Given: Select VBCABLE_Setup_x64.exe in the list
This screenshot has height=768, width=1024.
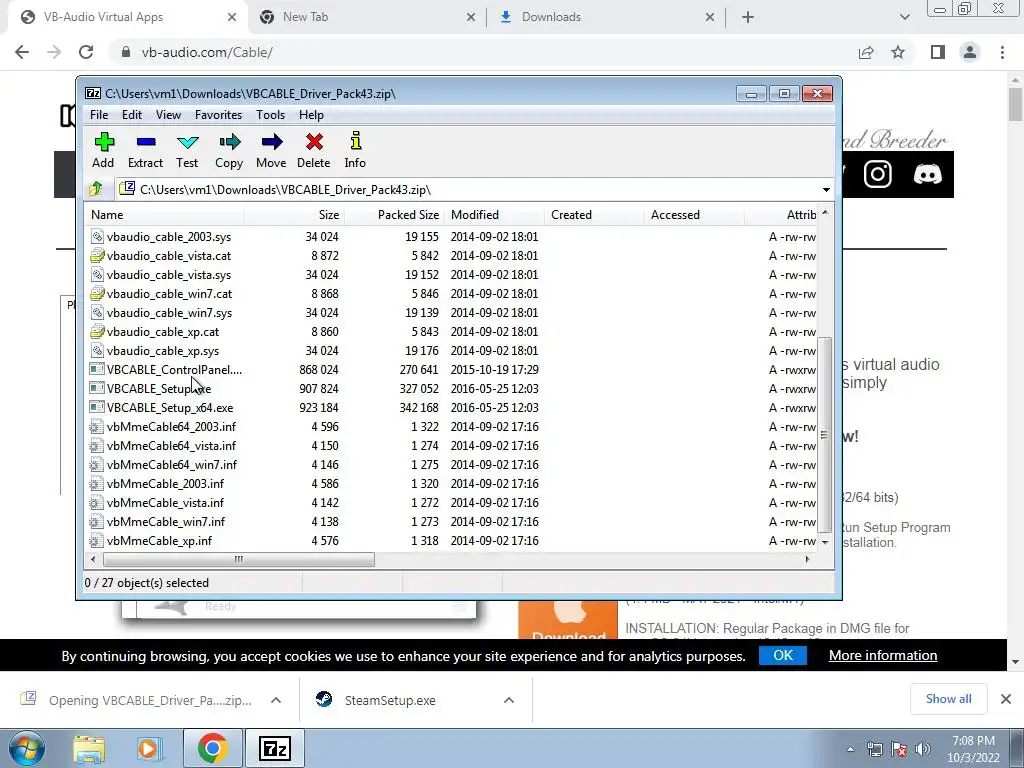Looking at the screenshot, I should pos(170,408).
